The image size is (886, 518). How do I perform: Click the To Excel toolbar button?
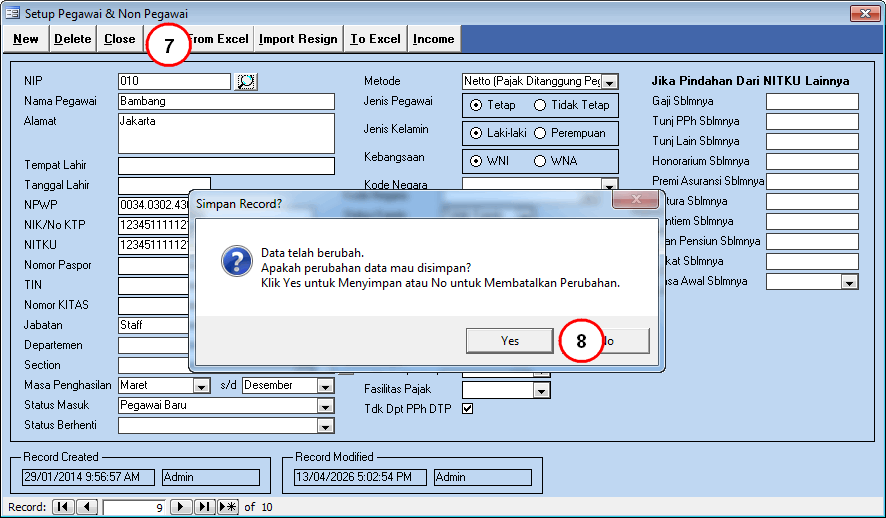tap(375, 39)
